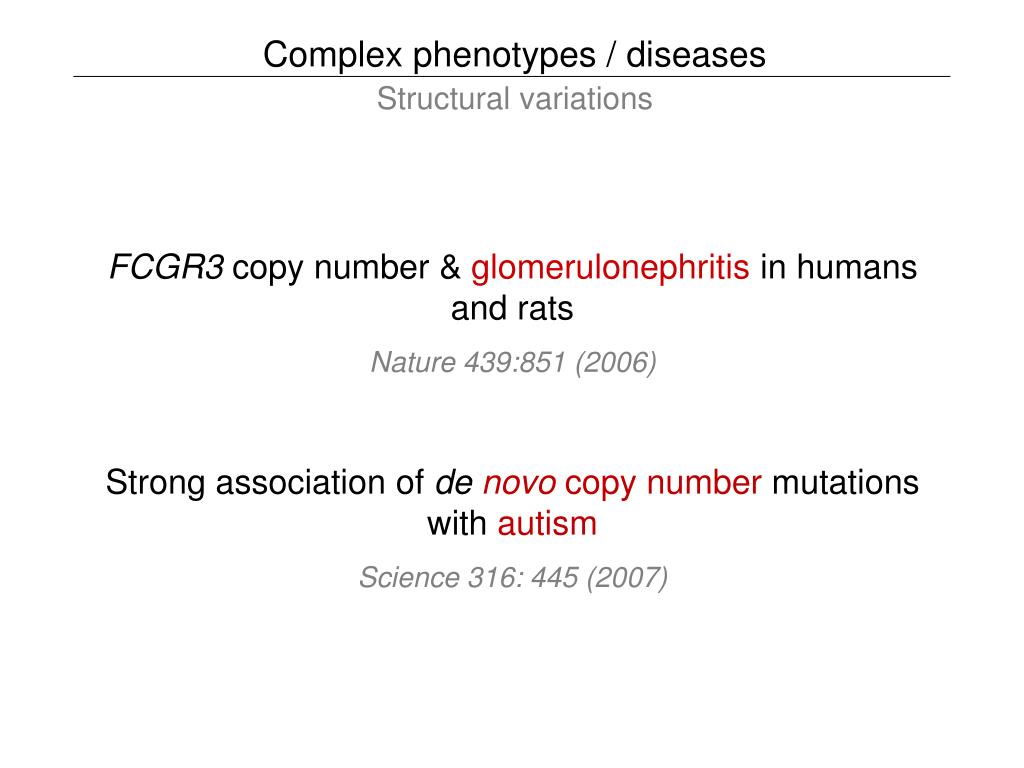Click the black 'copy number' text after FCGR3
This screenshot has height=768, width=1024.
(x=330, y=269)
